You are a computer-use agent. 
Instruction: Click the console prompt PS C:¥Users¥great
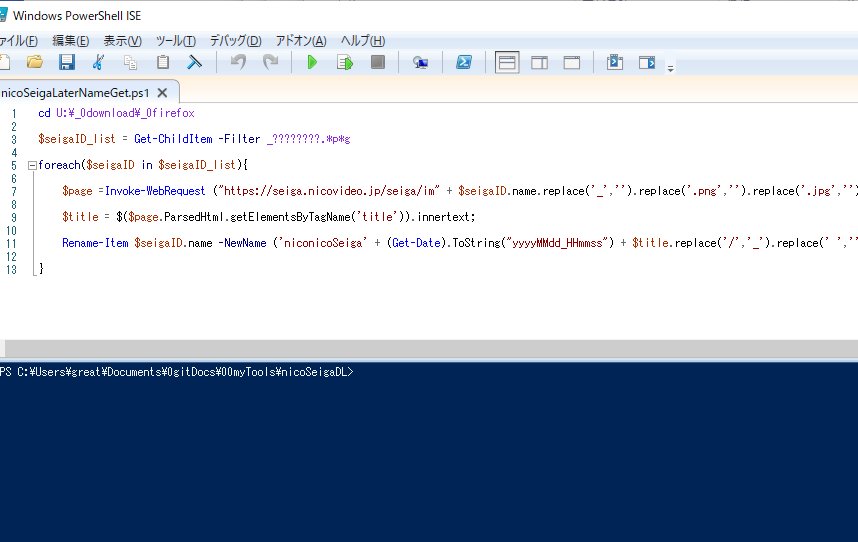coord(177,372)
